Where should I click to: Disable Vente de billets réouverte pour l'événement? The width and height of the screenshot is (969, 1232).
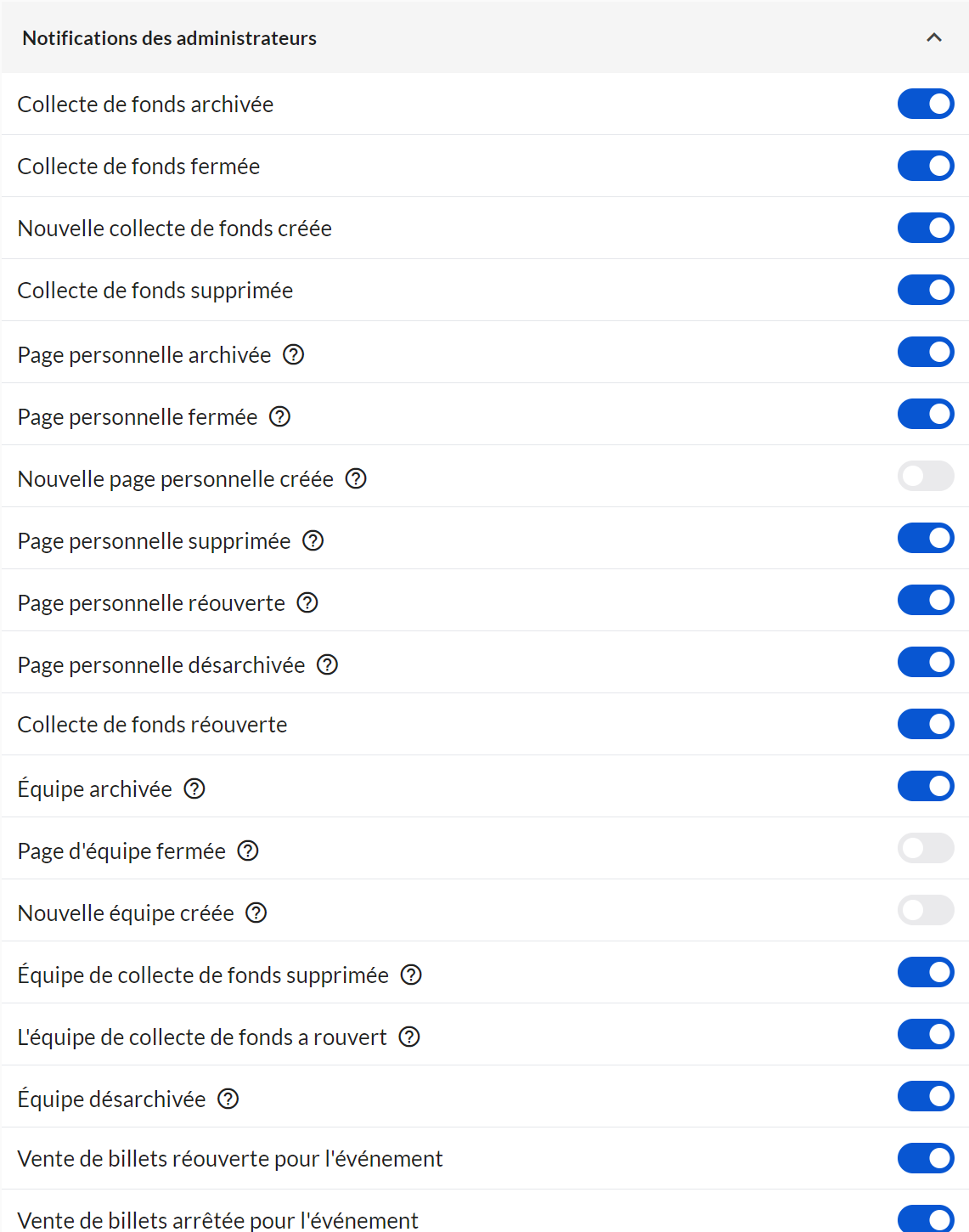pos(926,1158)
